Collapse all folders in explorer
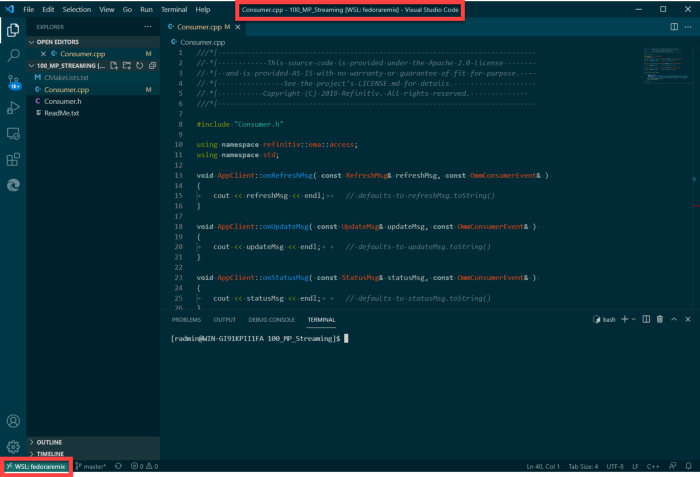This screenshot has width=700, height=477. click(150, 65)
